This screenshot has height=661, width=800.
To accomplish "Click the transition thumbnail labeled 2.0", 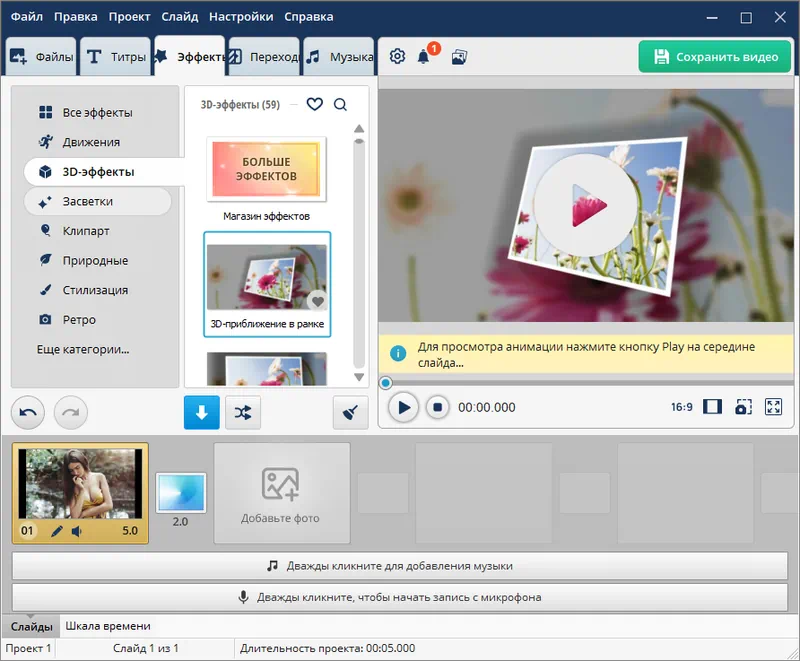I will [181, 493].
